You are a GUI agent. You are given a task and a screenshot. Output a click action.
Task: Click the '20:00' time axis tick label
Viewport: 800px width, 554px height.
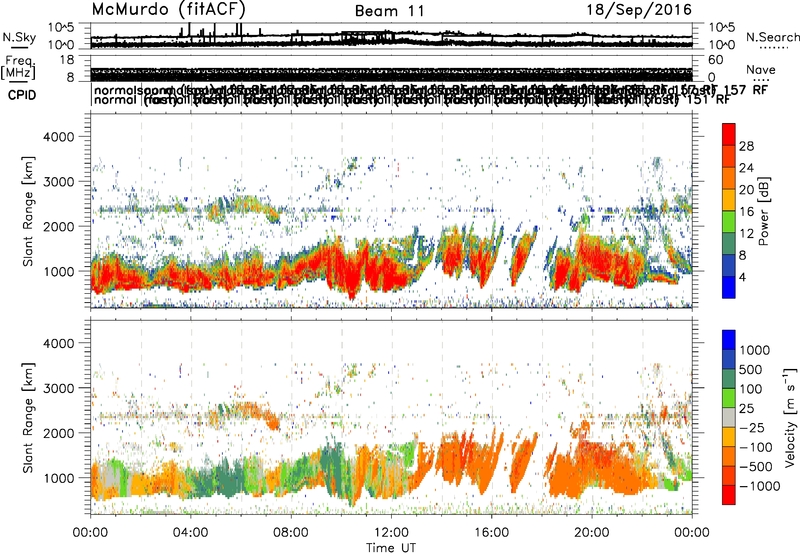click(x=592, y=532)
